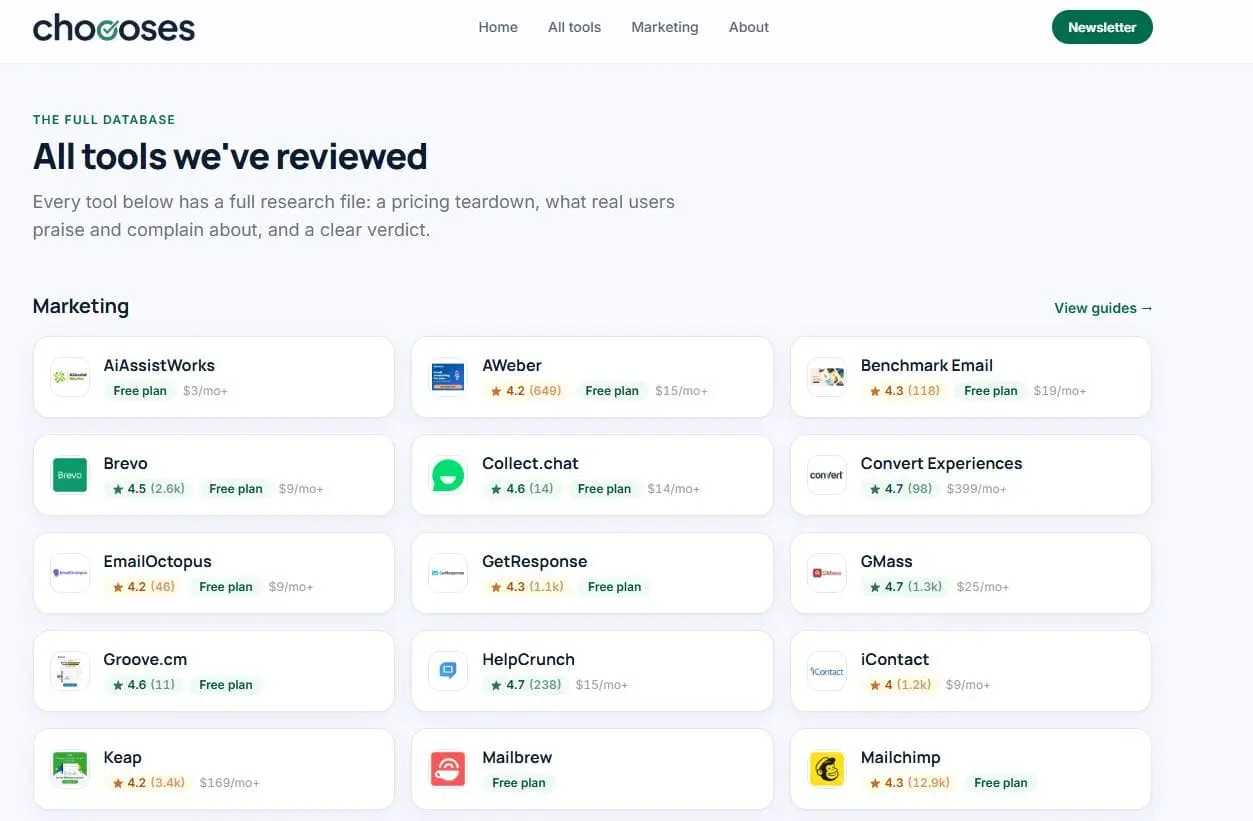Click the HelpCrunch 4.7 (238) rating
Image resolution: width=1253 pixels, height=821 pixels.
tap(527, 685)
